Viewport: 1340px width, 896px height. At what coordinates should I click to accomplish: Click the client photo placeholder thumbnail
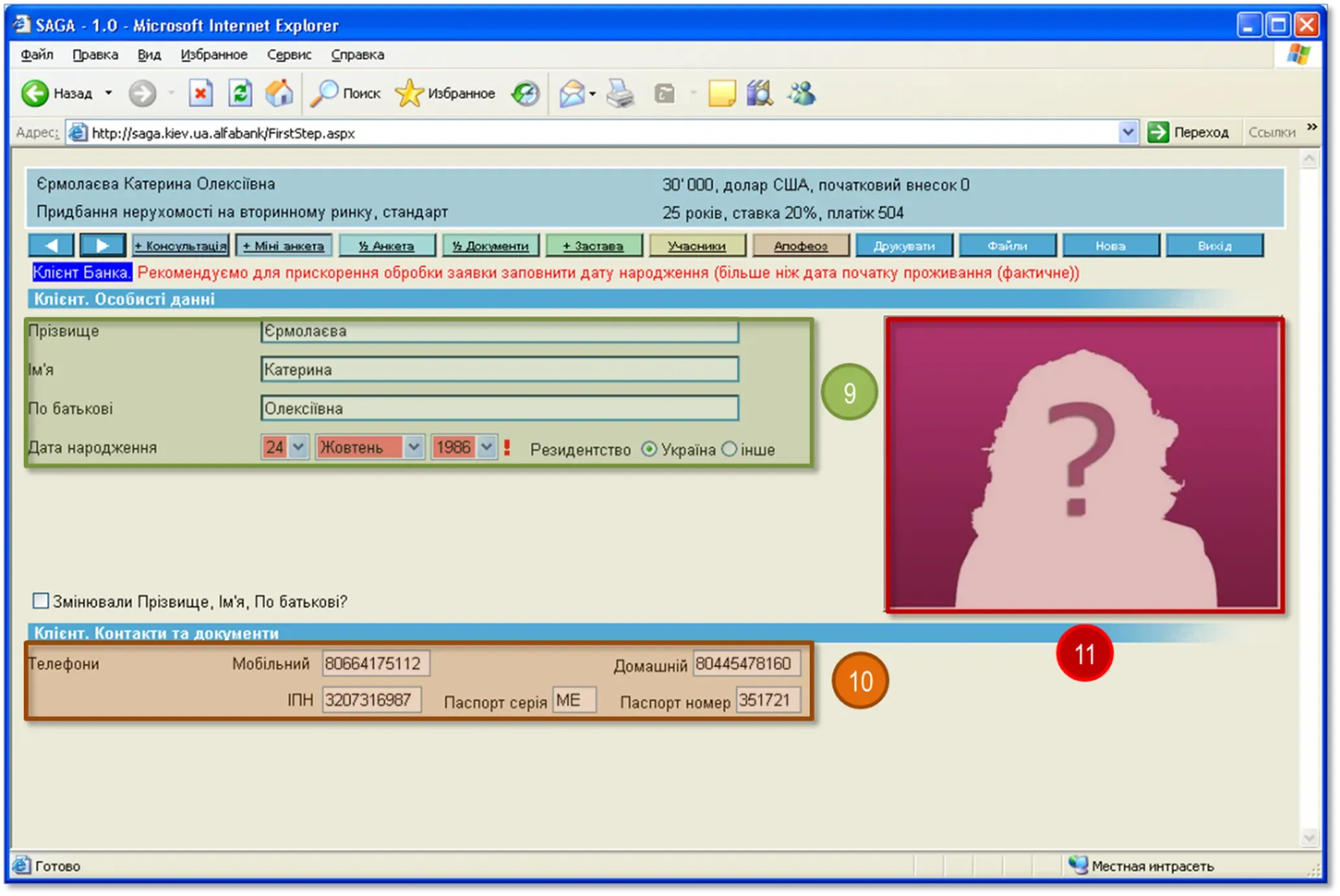(x=1084, y=464)
